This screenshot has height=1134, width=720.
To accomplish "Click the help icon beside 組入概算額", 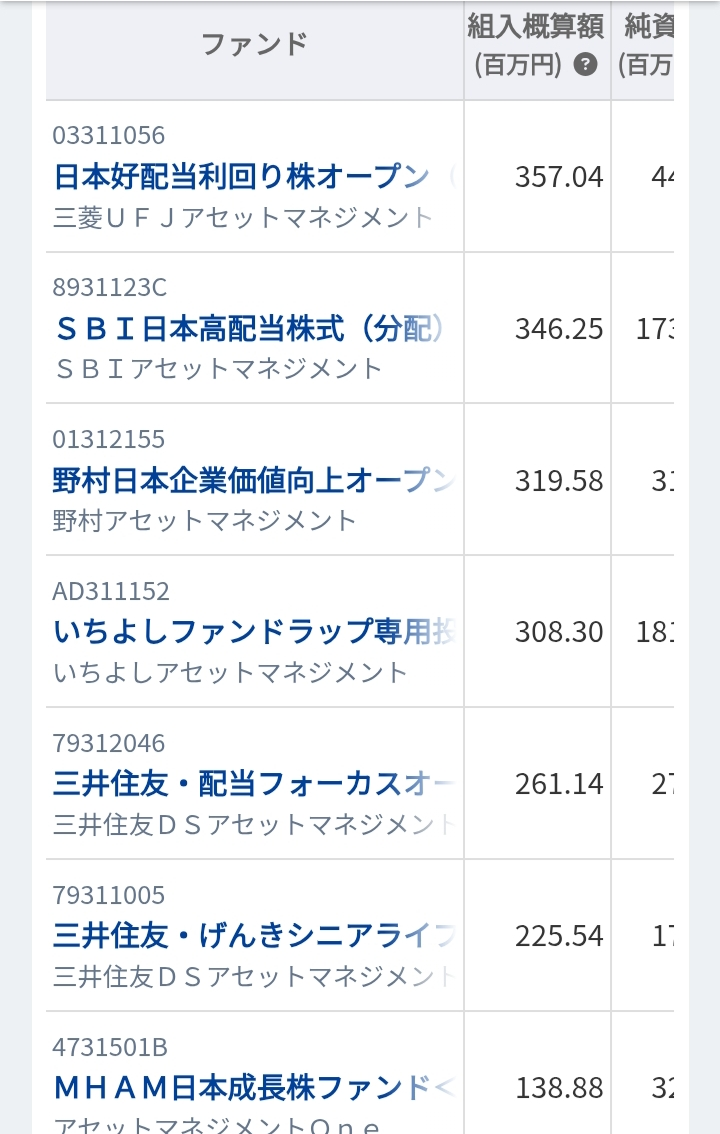I will (586, 66).
